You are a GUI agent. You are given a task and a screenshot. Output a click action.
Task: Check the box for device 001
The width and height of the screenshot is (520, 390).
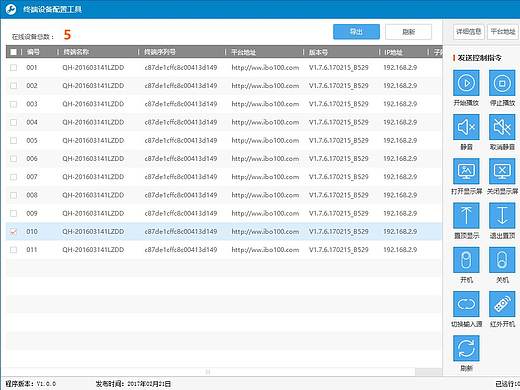[13, 68]
